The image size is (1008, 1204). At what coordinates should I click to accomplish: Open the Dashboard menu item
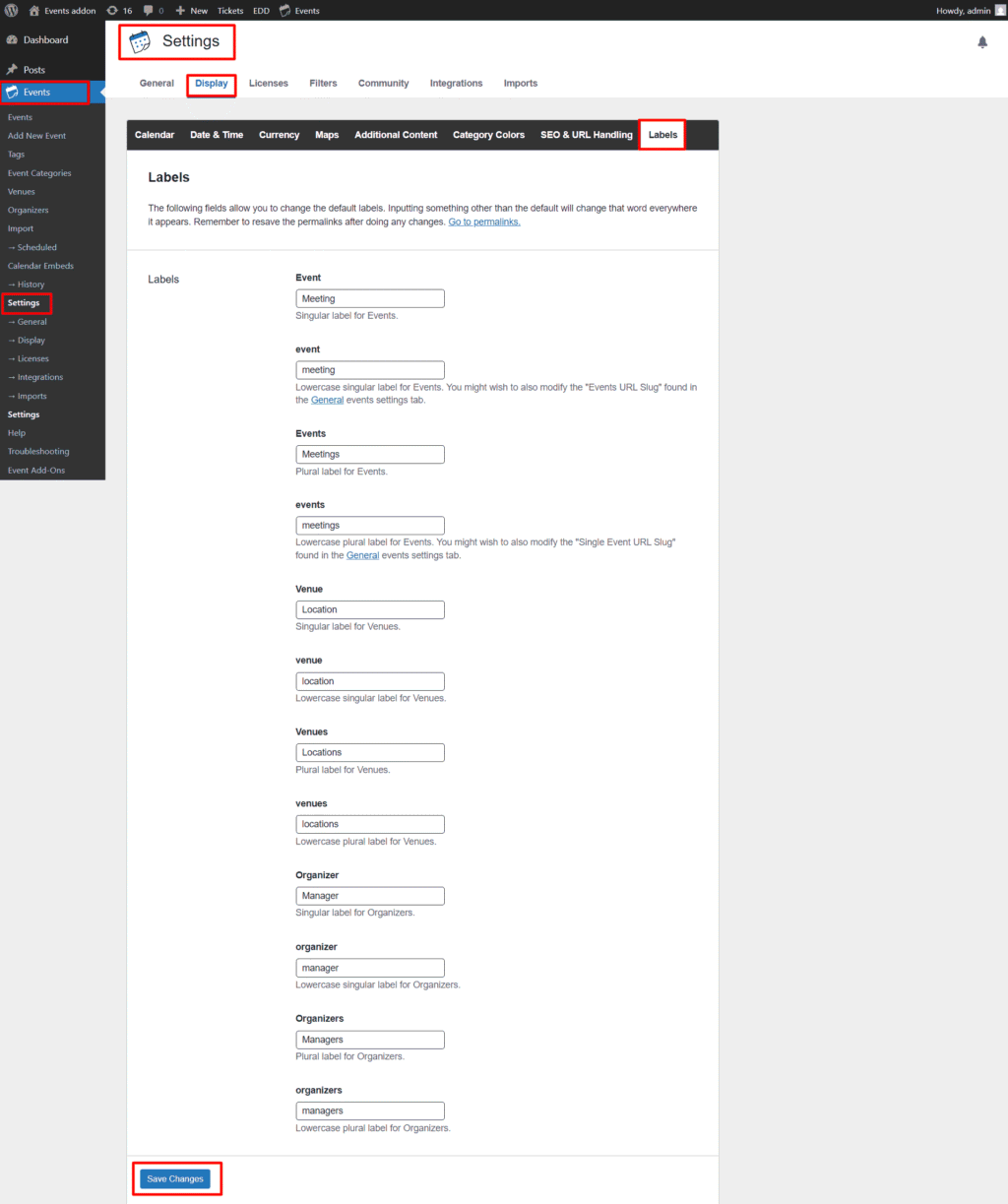click(x=46, y=40)
